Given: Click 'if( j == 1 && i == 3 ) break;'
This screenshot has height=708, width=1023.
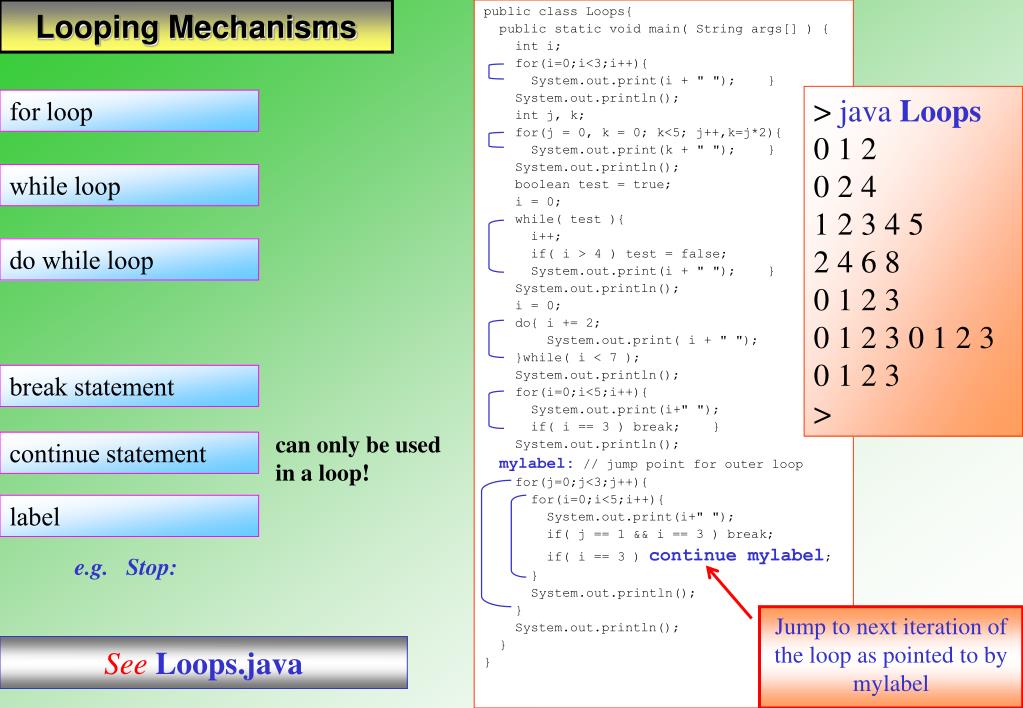Looking at the screenshot, I should pyautogui.click(x=660, y=534).
